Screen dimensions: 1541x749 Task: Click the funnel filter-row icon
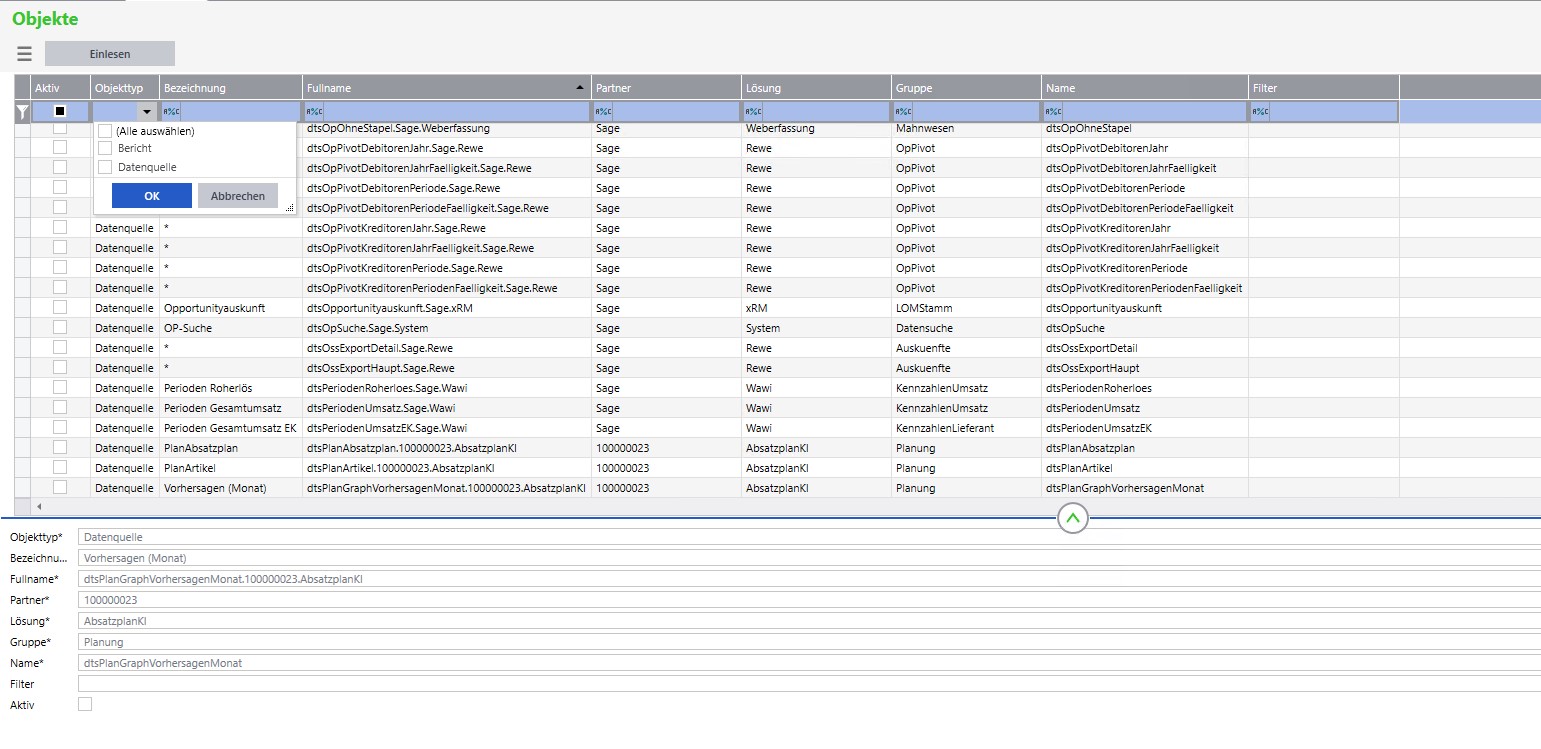click(22, 112)
